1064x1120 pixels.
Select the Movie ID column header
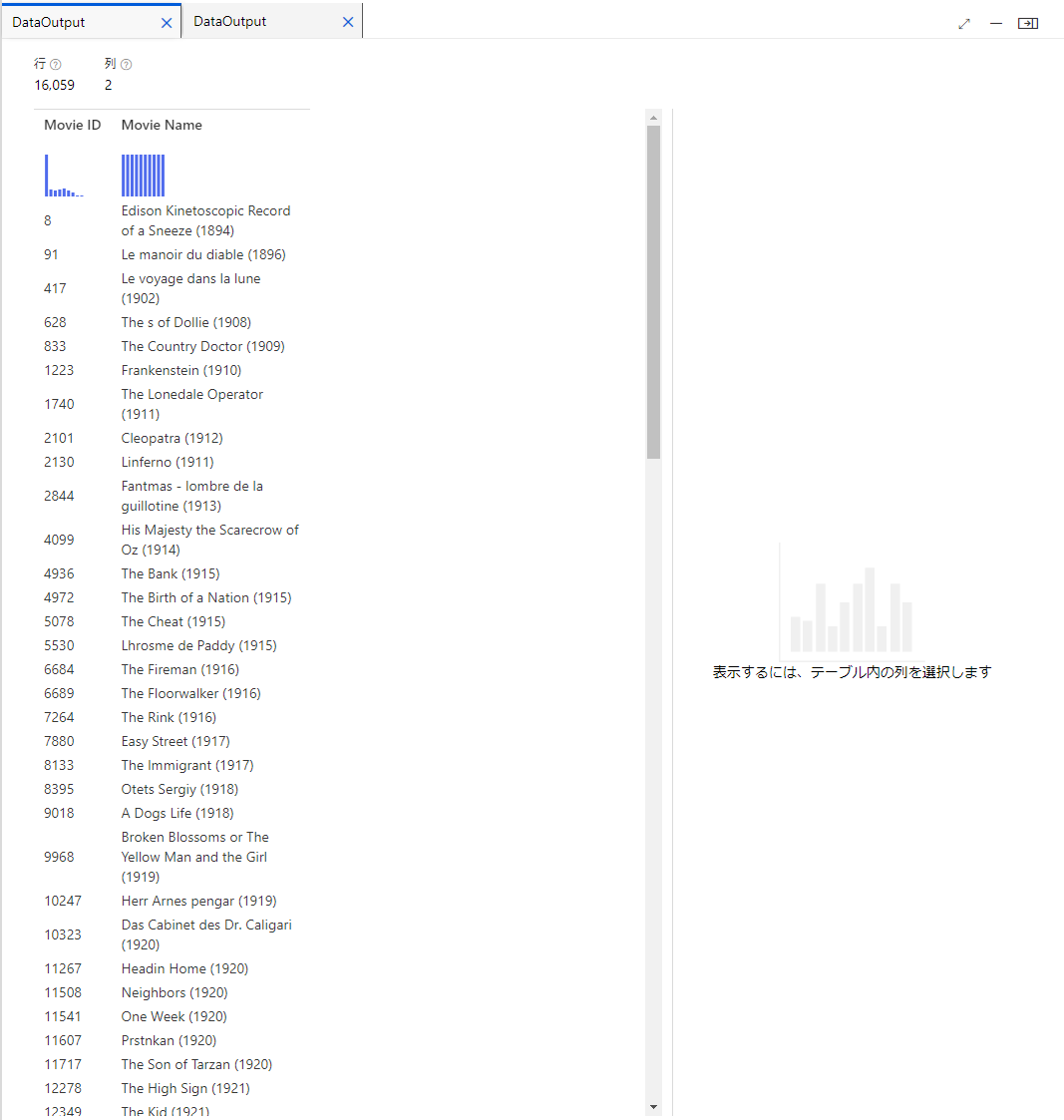(72, 125)
